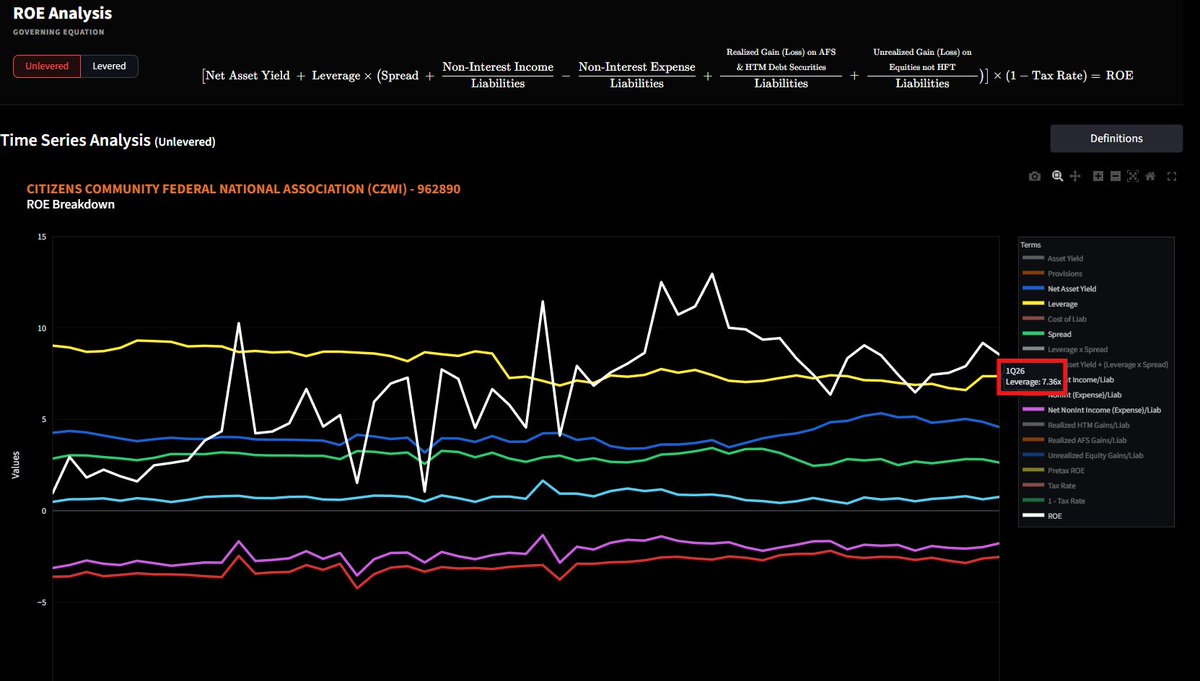Click 'Unrealized Gain (Loss) on' equation term
Screen dimensions: 1200x681
tap(922, 52)
